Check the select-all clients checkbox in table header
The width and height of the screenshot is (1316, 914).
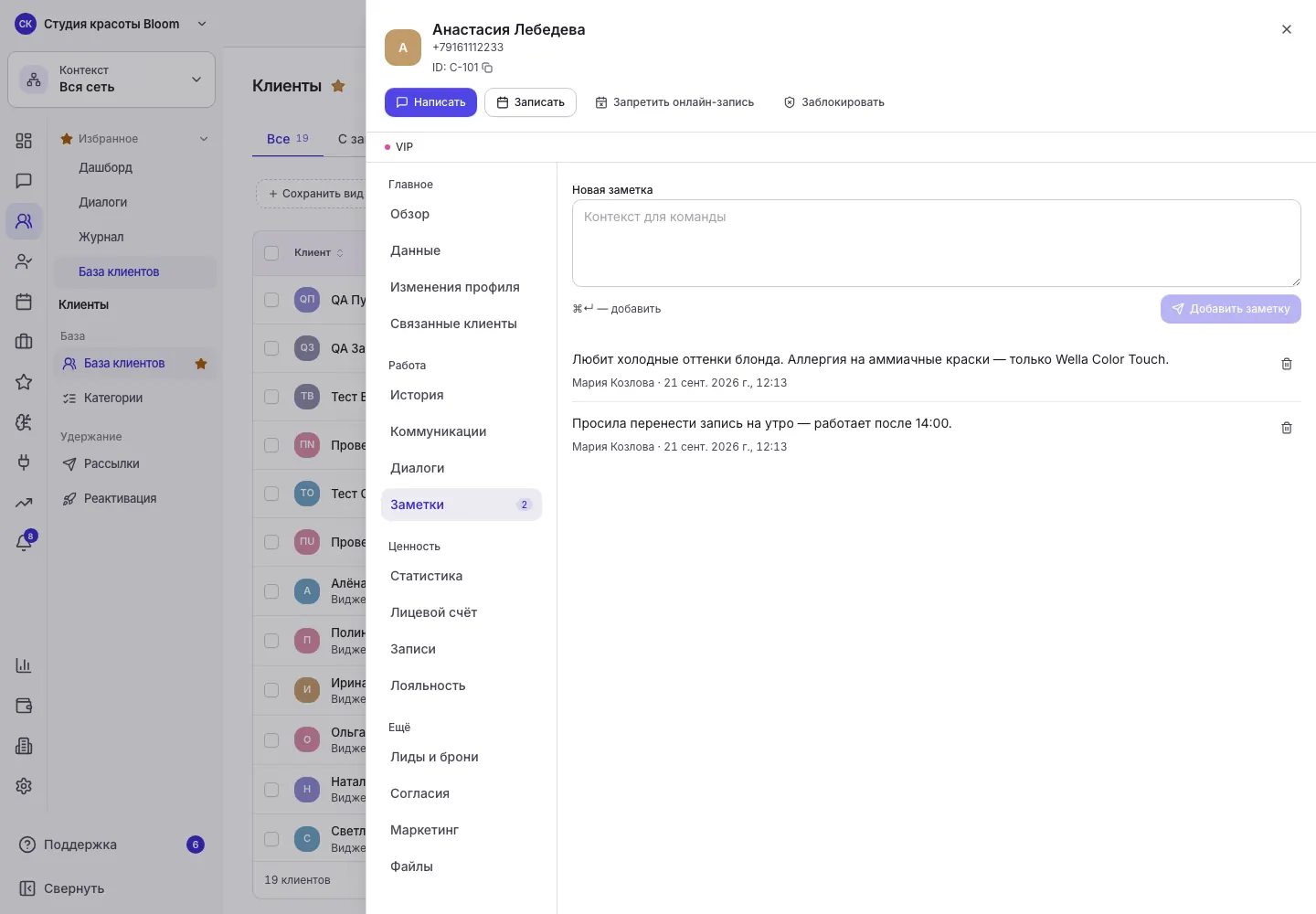click(x=271, y=253)
